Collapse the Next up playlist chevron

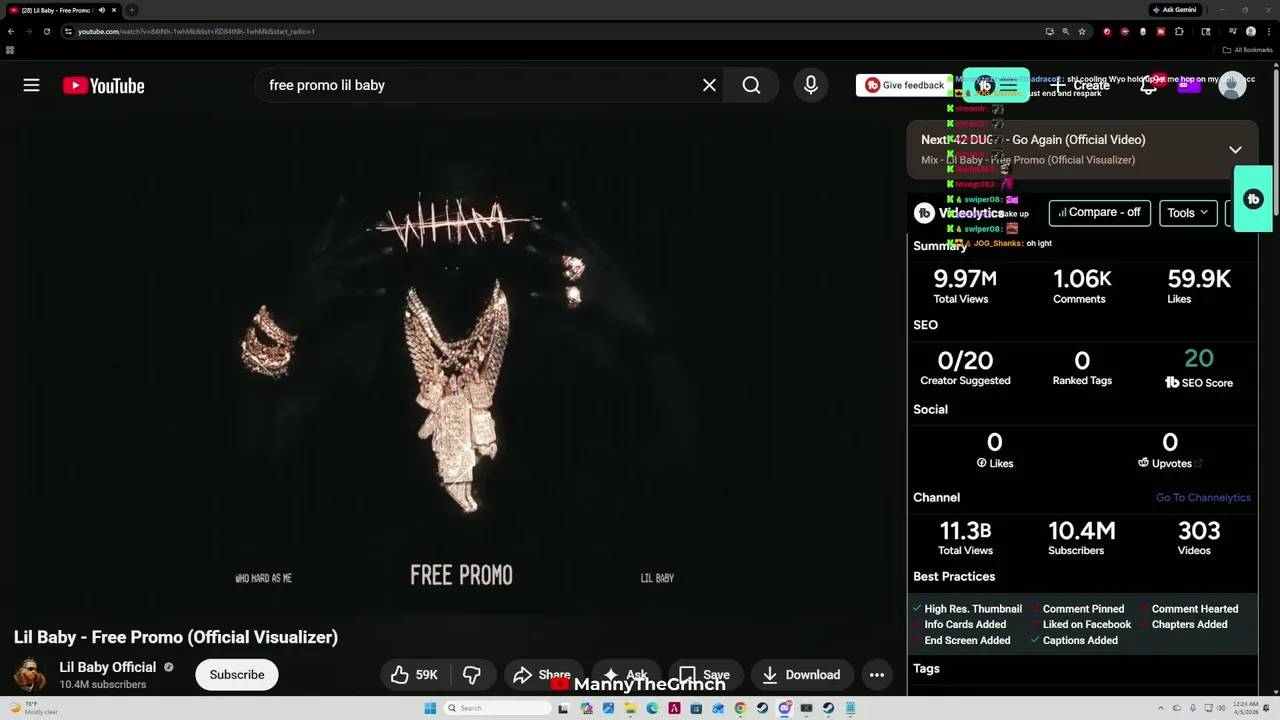pyautogui.click(x=1235, y=150)
